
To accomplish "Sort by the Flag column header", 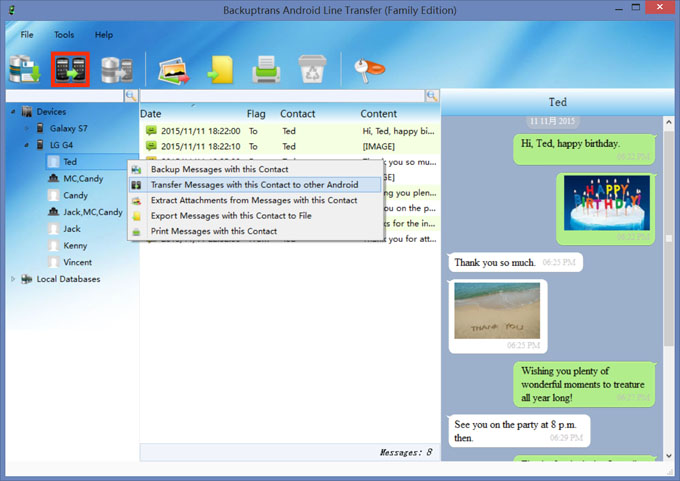I will point(256,114).
